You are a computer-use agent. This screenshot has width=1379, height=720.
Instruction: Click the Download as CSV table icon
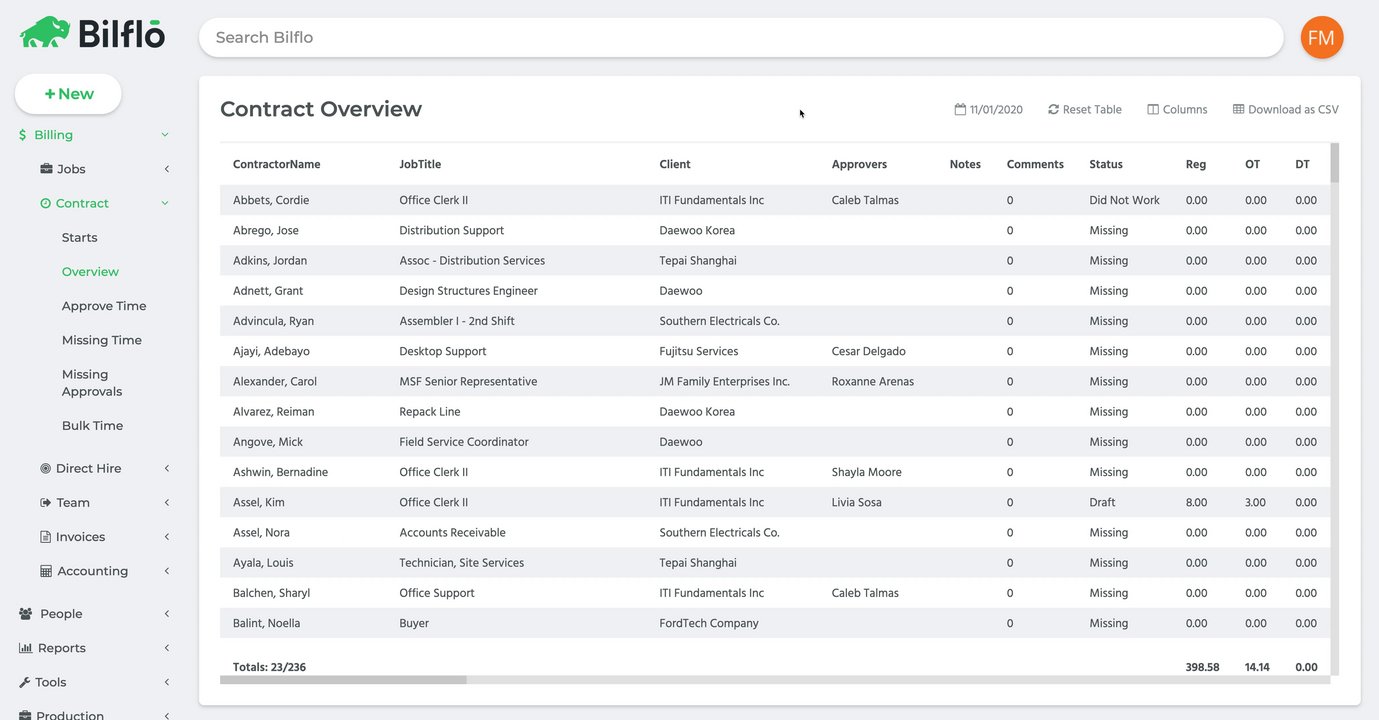1239,110
